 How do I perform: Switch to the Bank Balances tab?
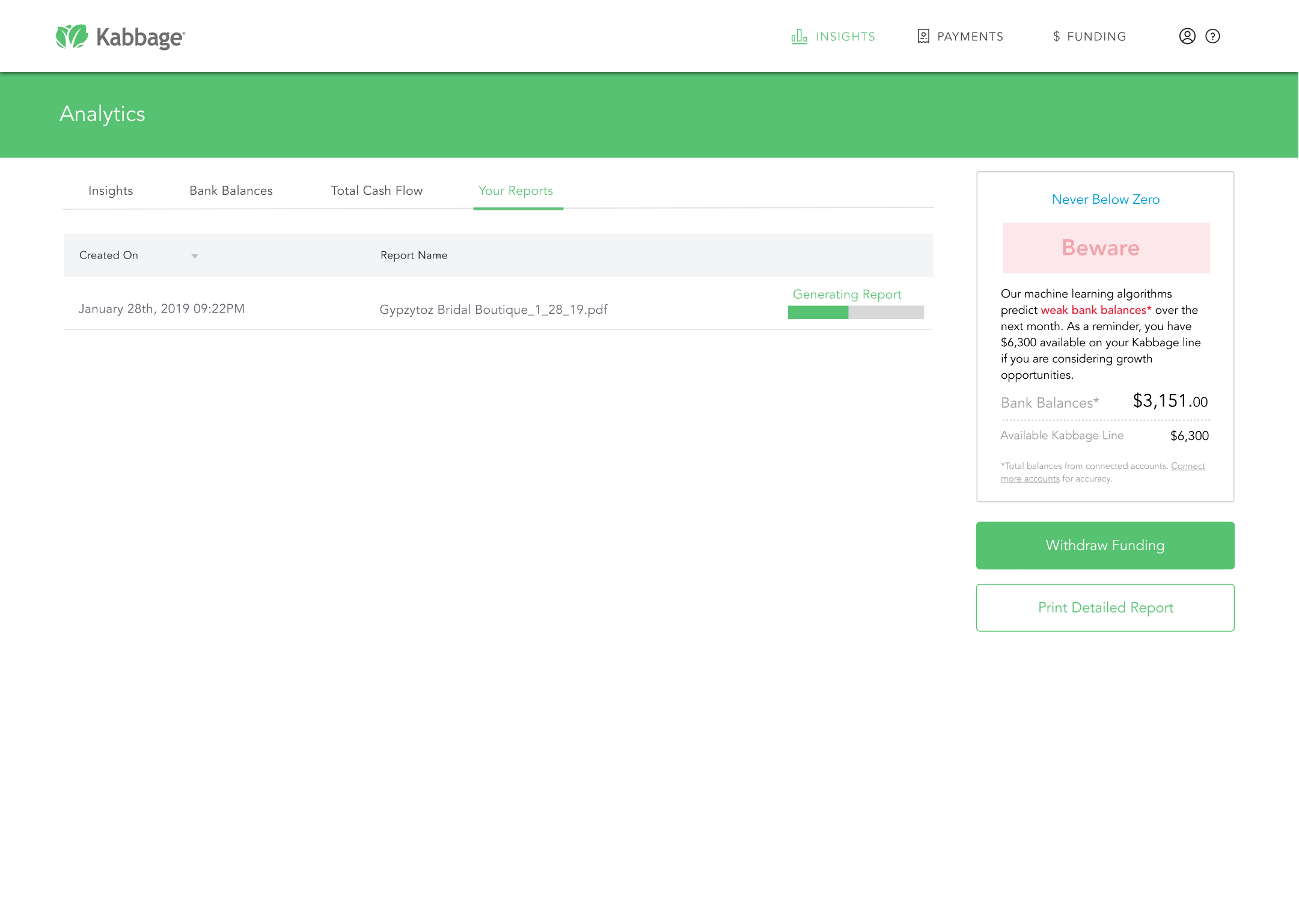tap(231, 191)
